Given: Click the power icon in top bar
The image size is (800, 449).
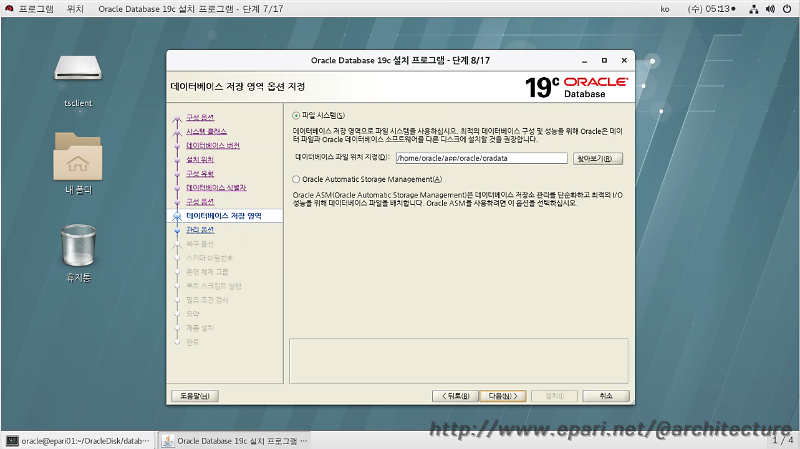Looking at the screenshot, I should (x=787, y=9).
